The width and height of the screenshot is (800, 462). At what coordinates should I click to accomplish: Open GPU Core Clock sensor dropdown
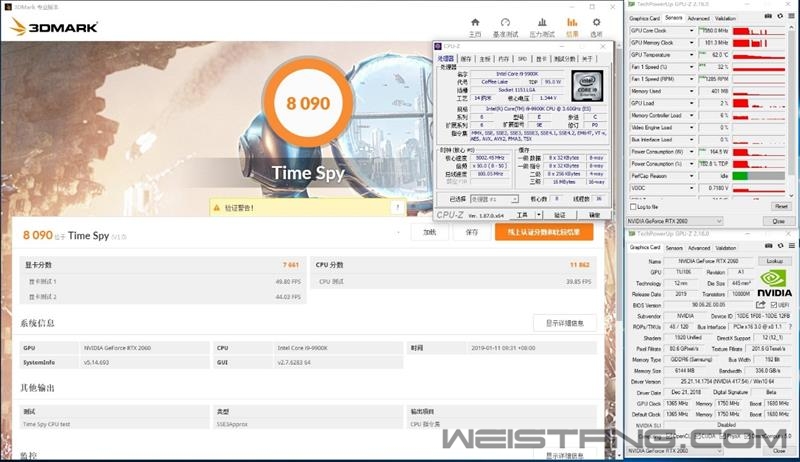(x=692, y=31)
